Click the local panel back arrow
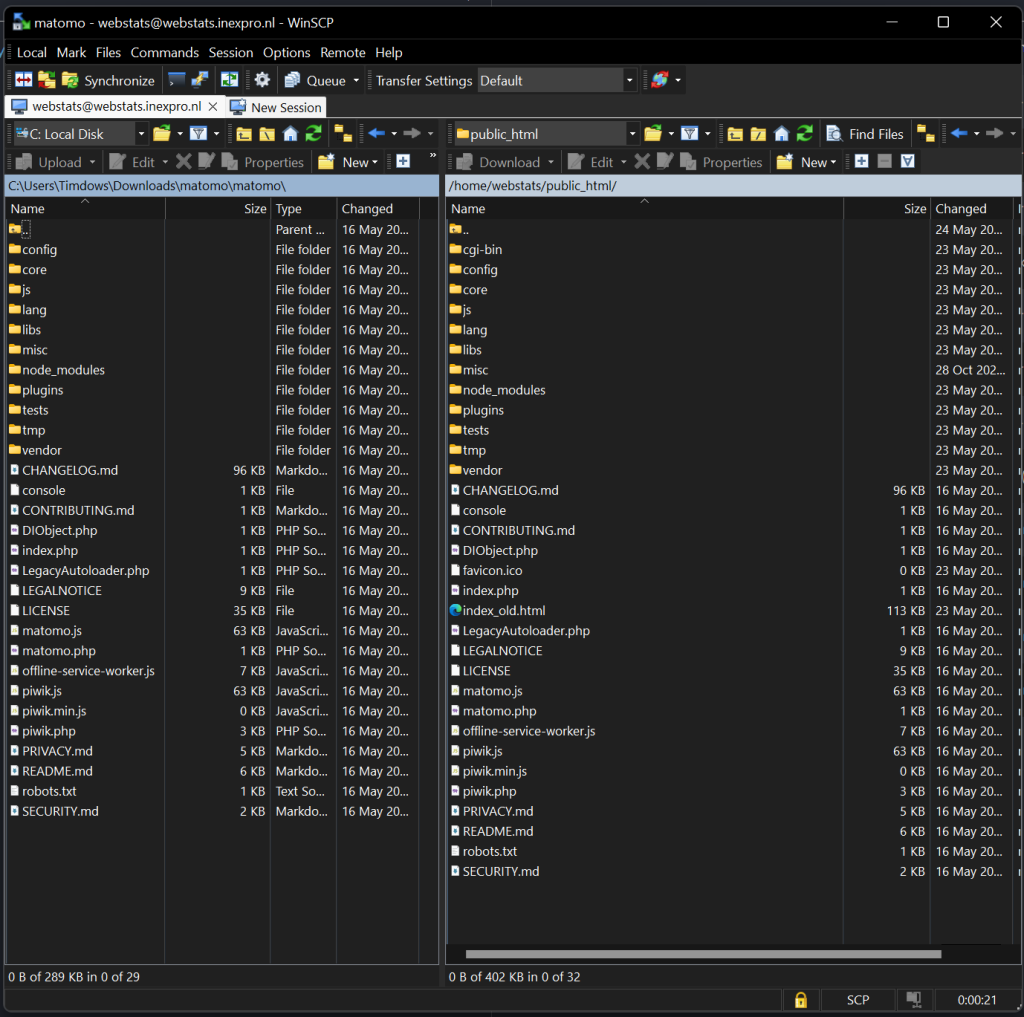1024x1017 pixels. tap(376, 133)
